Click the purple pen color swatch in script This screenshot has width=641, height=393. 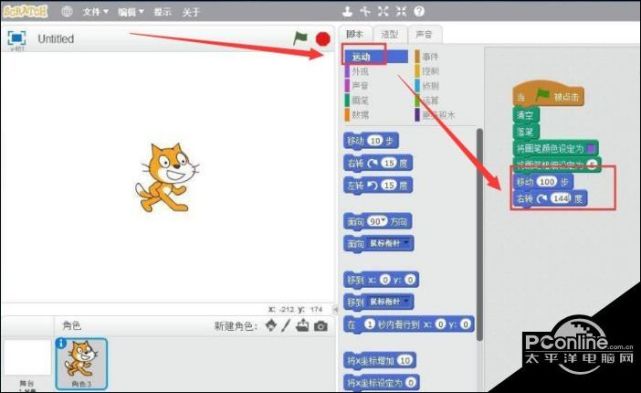point(590,148)
